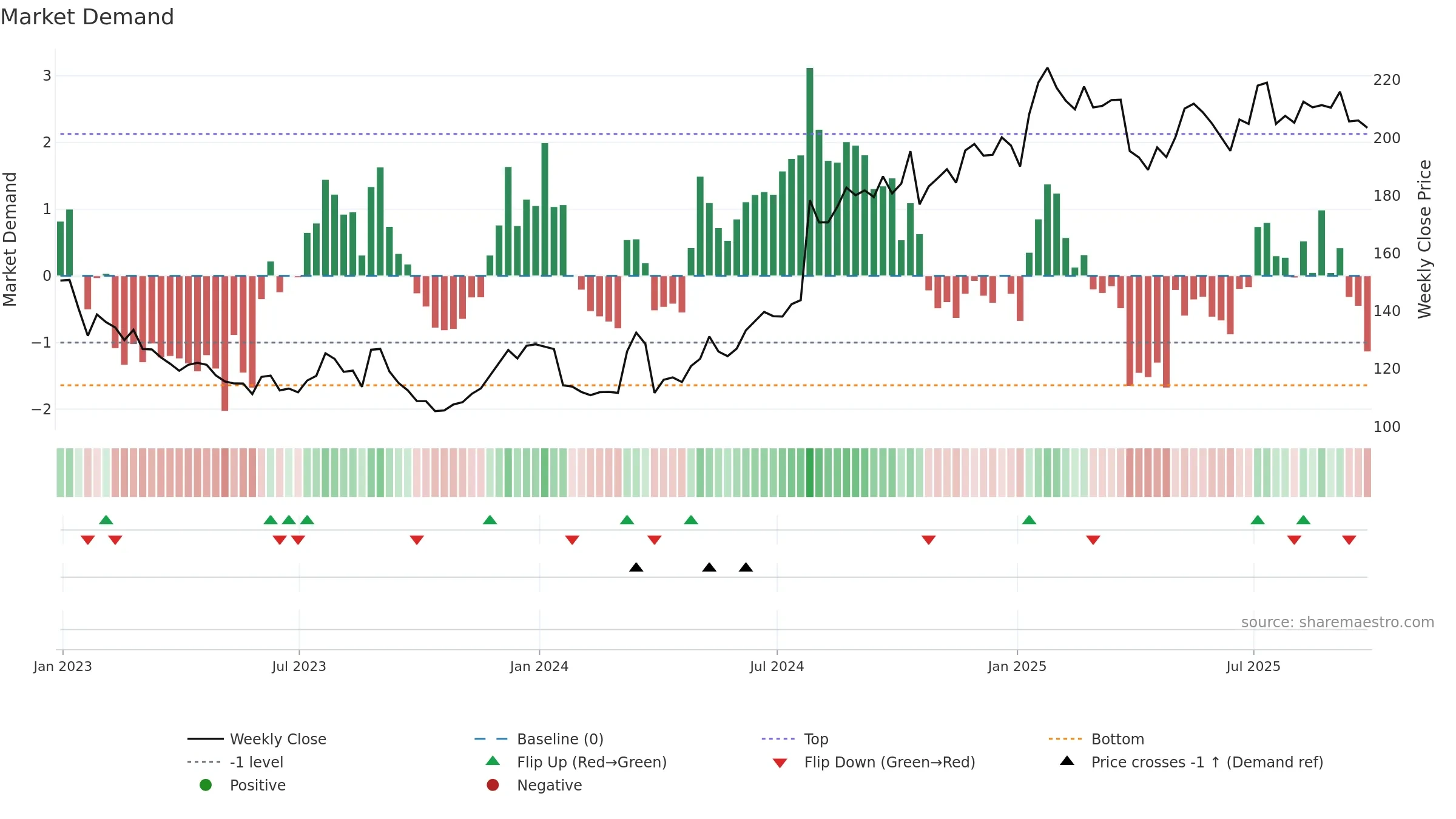This screenshot has height=819, width=1456.
Task: Click the Flip Up green triangle legend icon
Action: point(493,761)
